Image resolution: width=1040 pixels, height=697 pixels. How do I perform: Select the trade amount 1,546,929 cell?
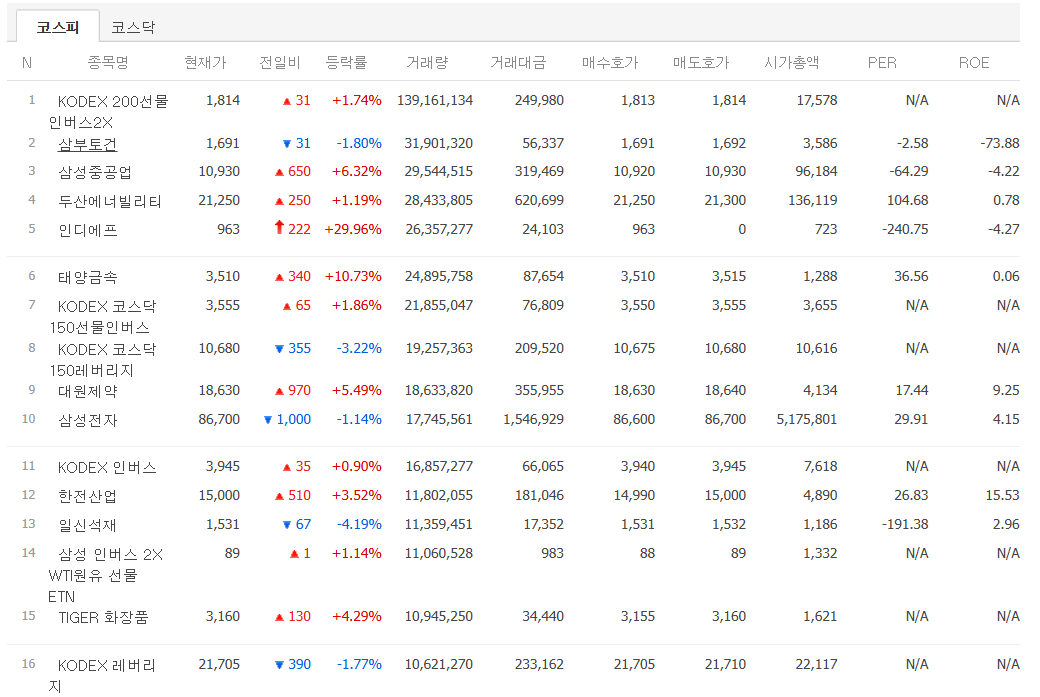pos(533,419)
